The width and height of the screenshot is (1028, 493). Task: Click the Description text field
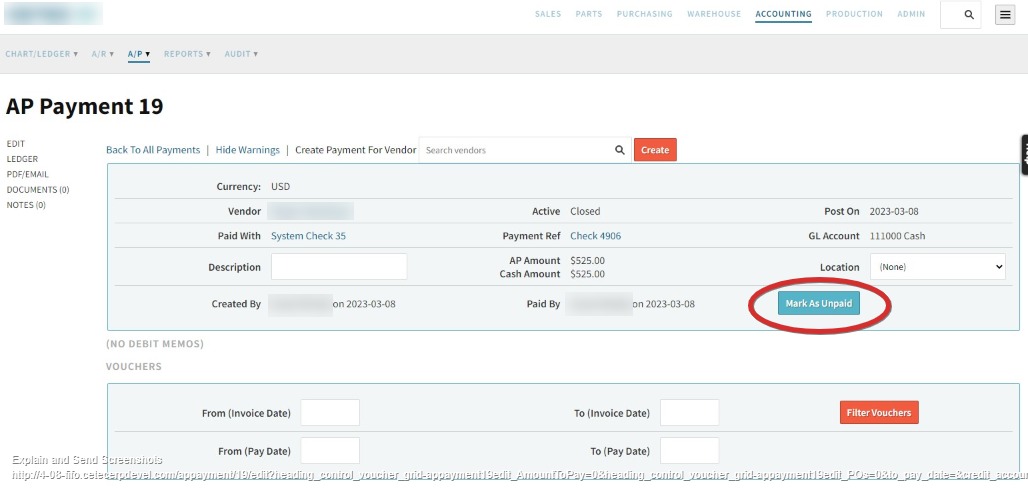pos(339,267)
